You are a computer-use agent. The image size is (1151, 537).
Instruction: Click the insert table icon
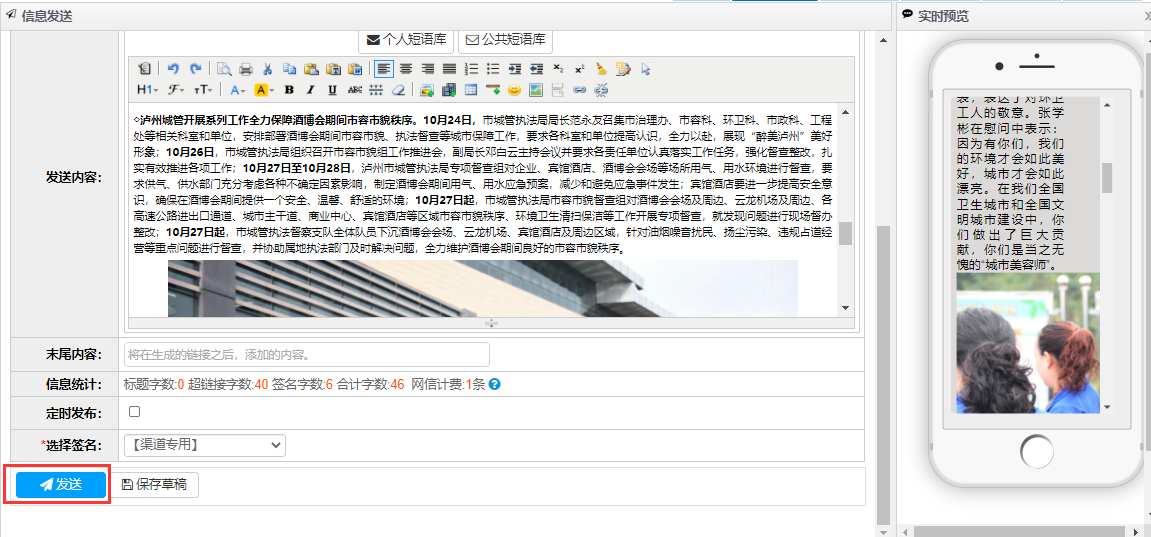tap(470, 90)
